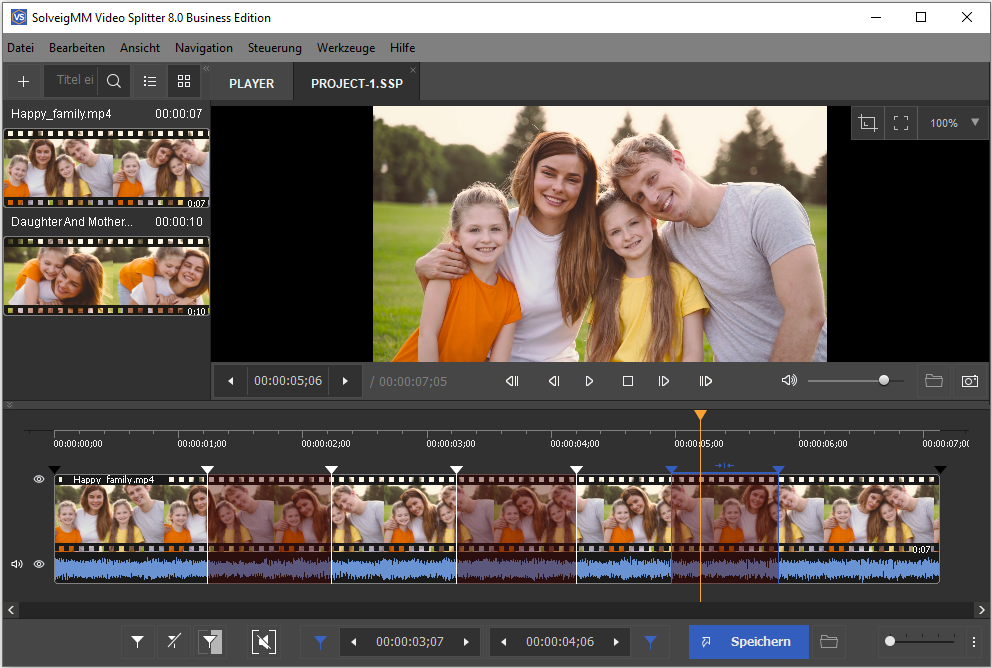Viewport: 992px width, 668px height.
Task: Adjust the volume slider handle
Action: 884,380
